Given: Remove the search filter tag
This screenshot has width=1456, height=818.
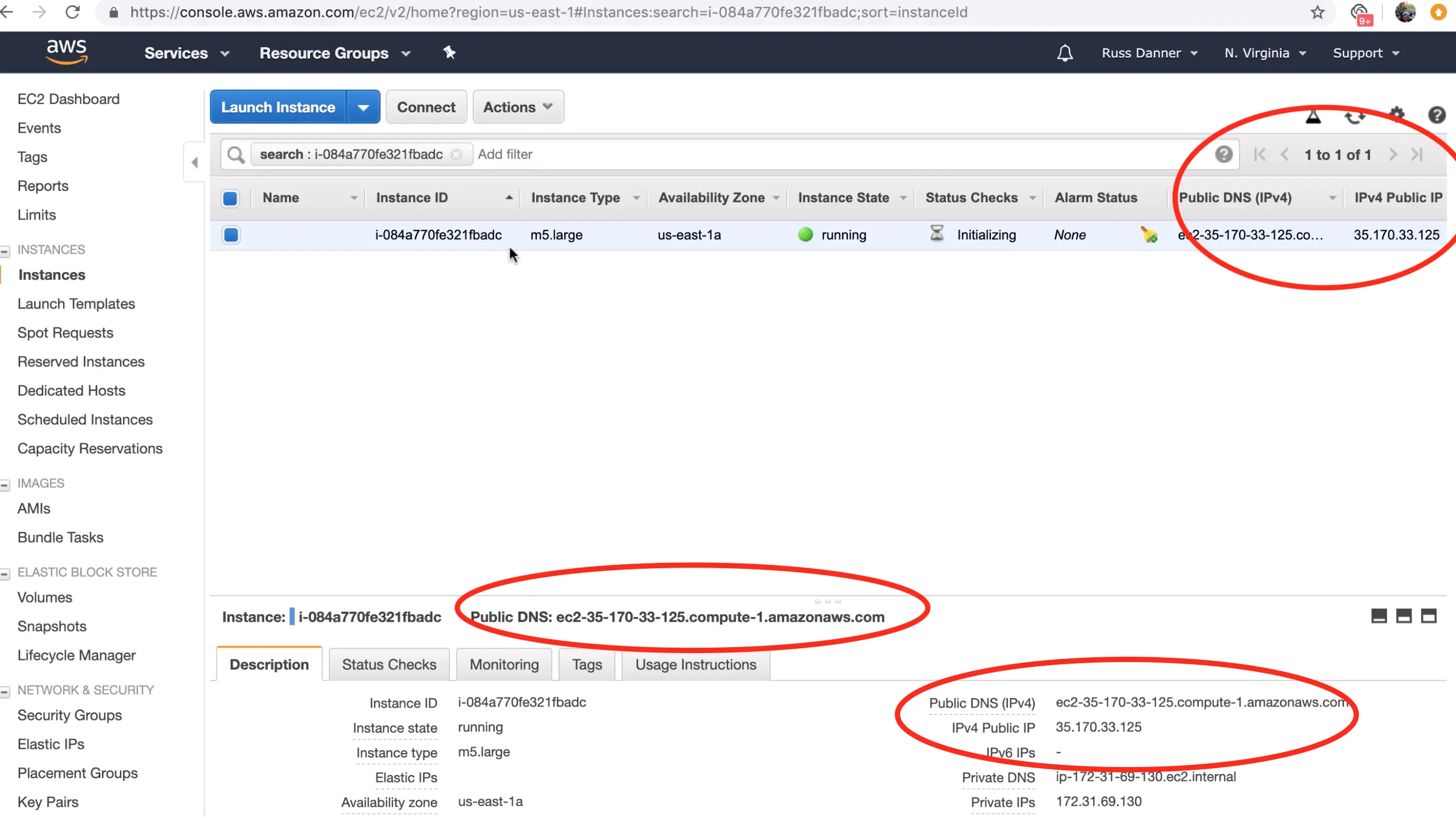Looking at the screenshot, I should [x=457, y=154].
